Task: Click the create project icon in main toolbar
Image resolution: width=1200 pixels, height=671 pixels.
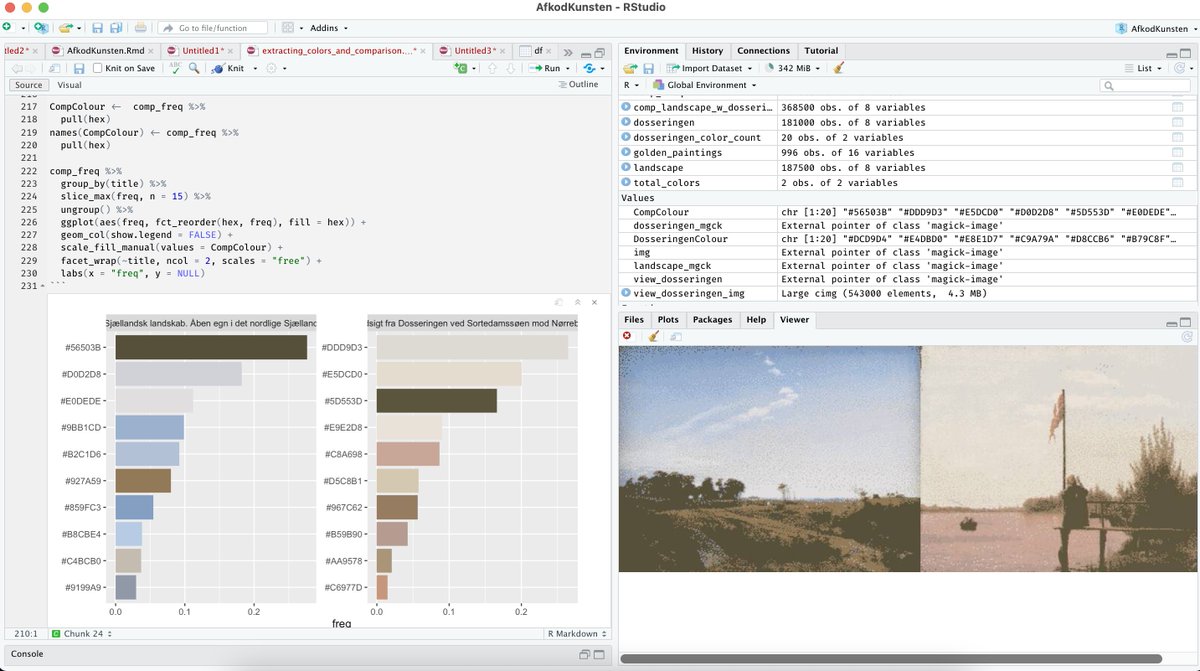Action: 40,28
